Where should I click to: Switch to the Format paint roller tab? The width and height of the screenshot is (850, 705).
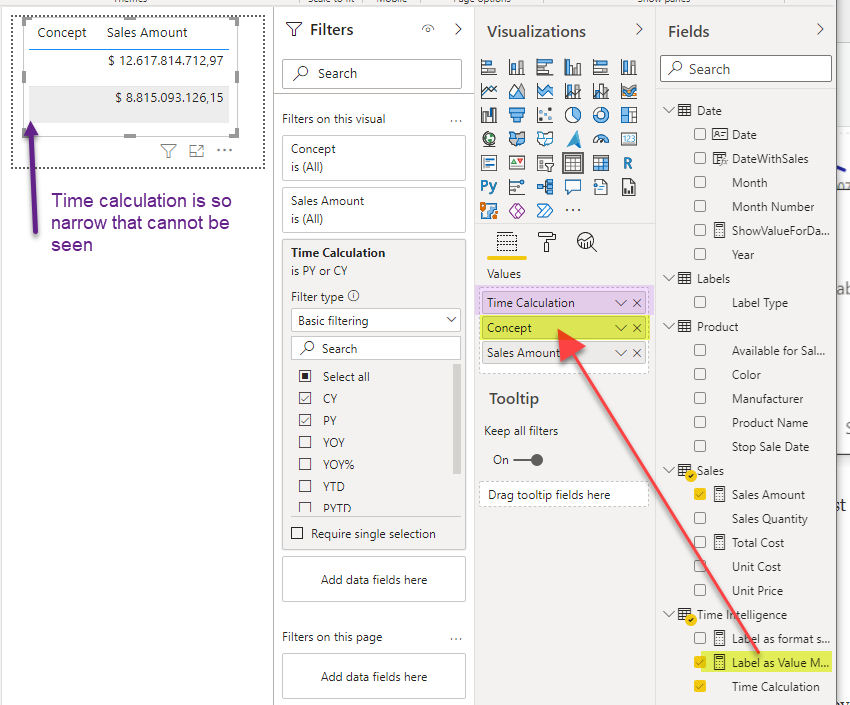click(547, 241)
